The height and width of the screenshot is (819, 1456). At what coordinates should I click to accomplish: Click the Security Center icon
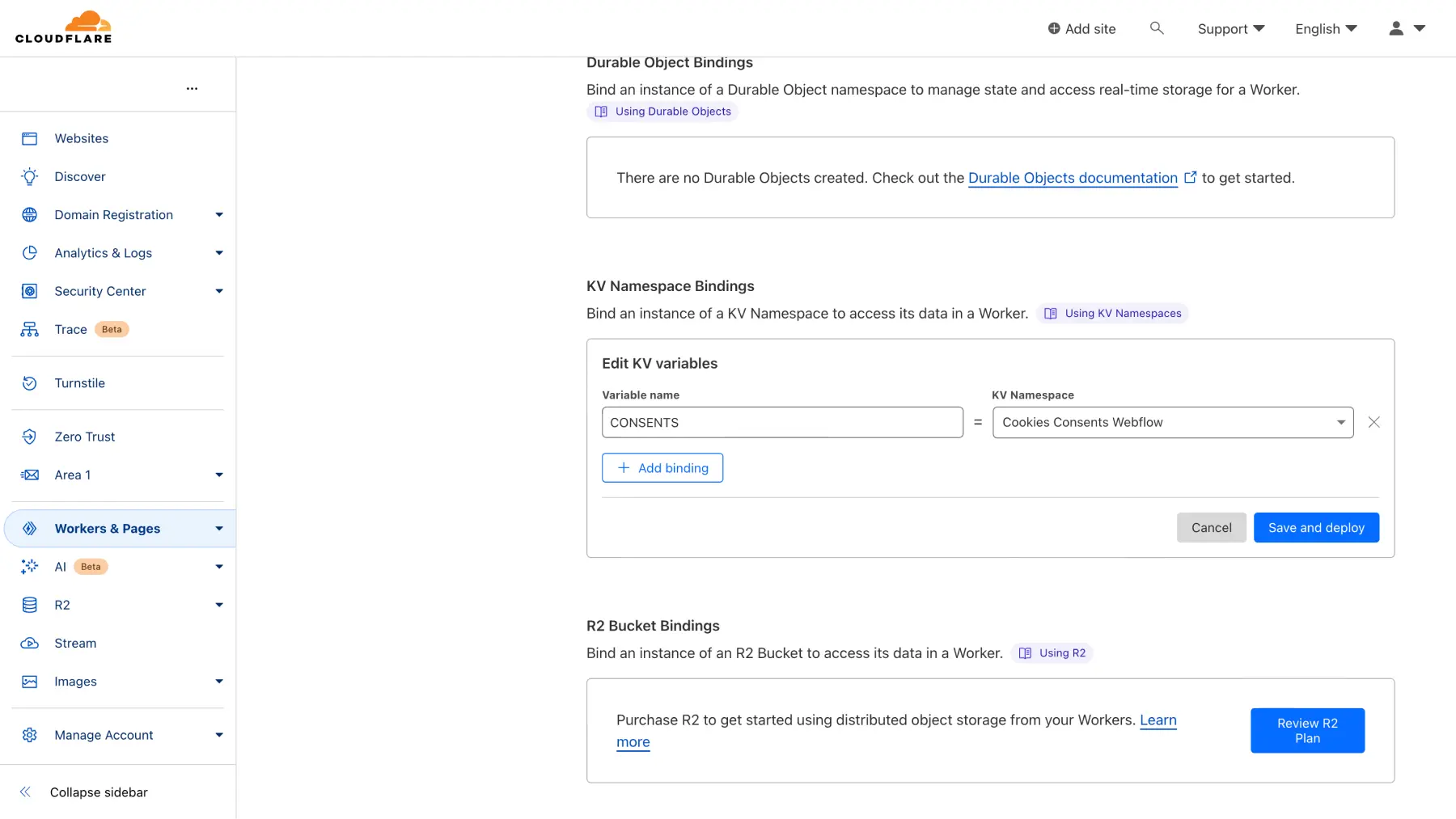pos(30,291)
